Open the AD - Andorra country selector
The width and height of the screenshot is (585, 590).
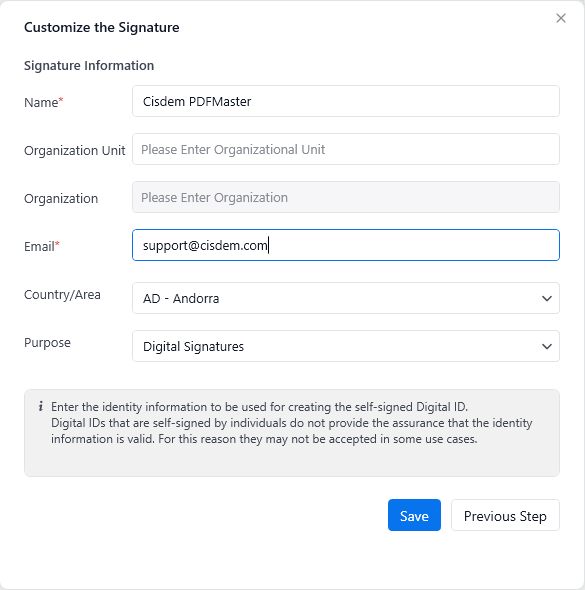tap(346, 298)
